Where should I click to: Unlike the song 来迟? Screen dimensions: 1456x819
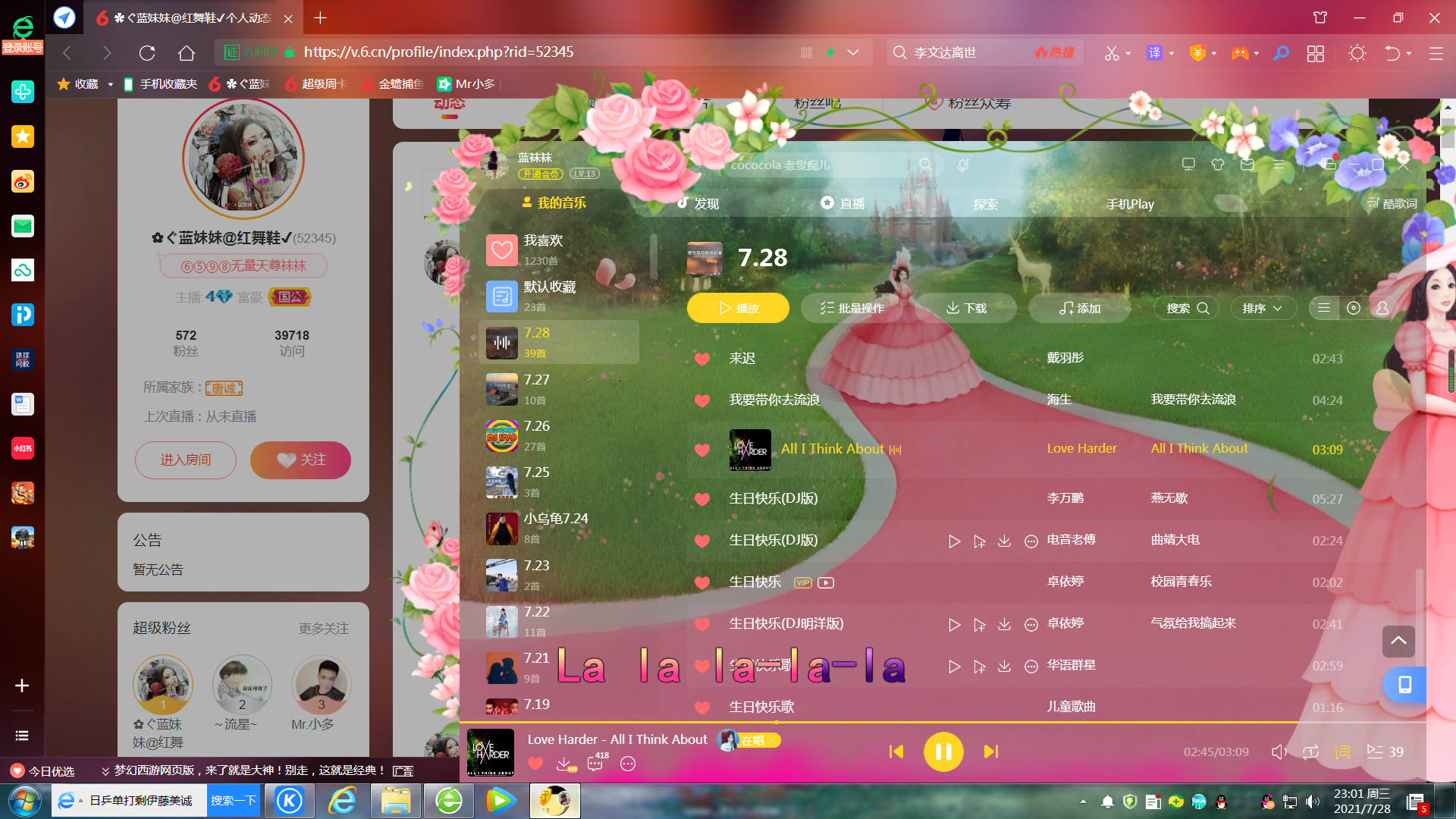[x=702, y=359]
